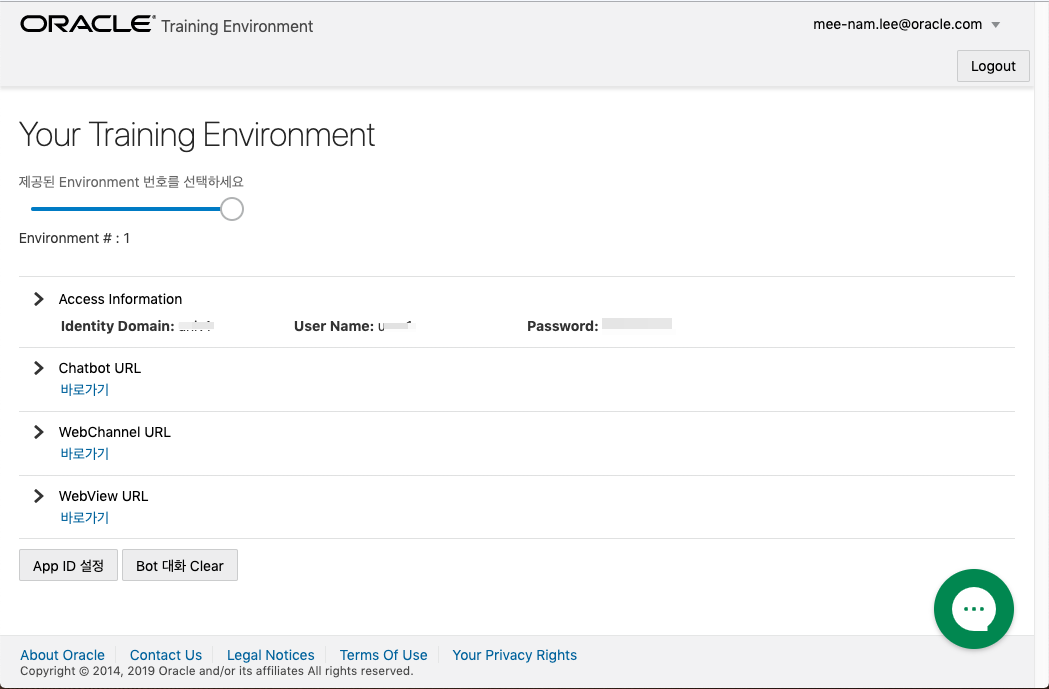Click the Identity Domain label

118,326
